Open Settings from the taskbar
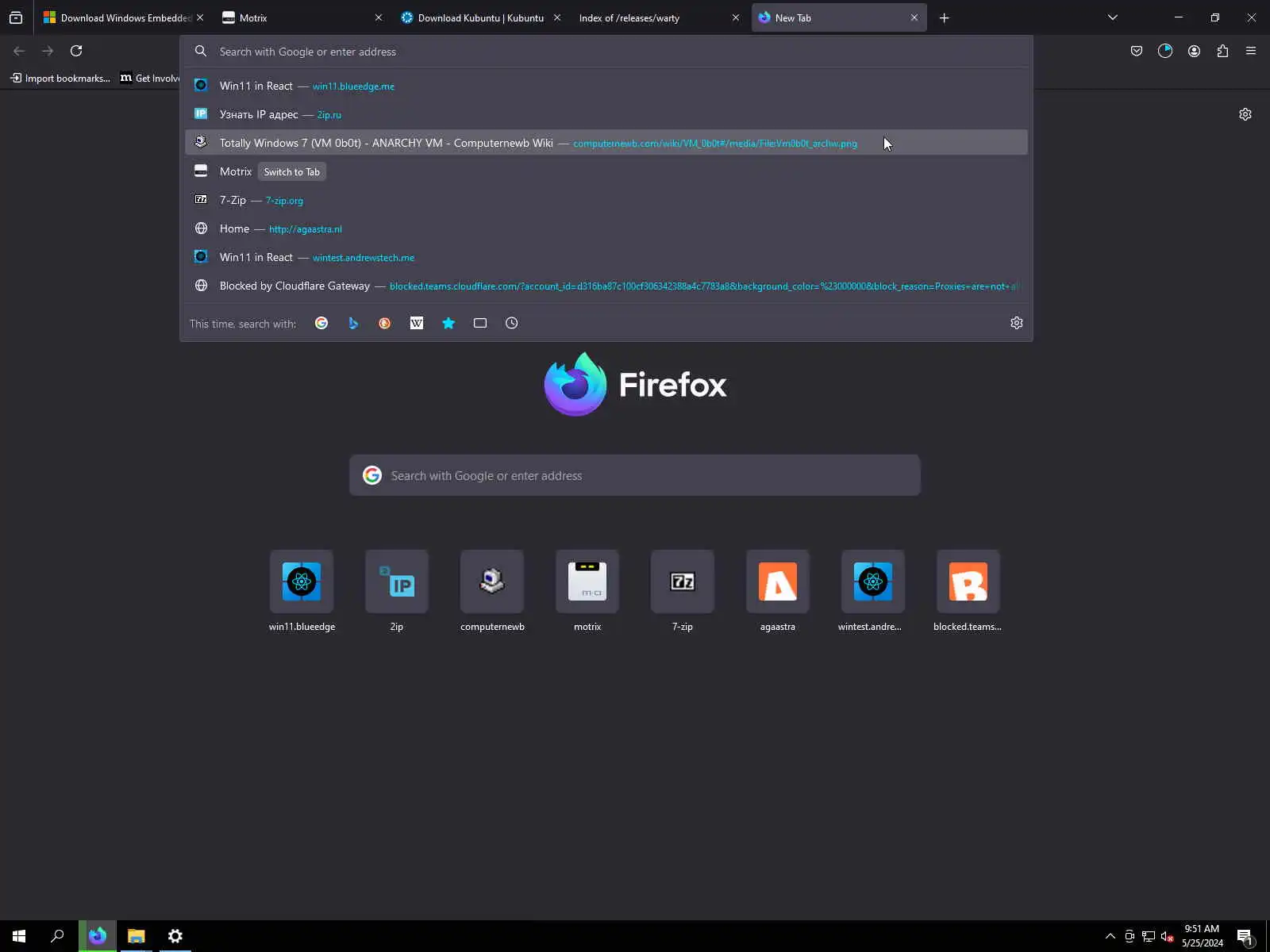 (175, 936)
